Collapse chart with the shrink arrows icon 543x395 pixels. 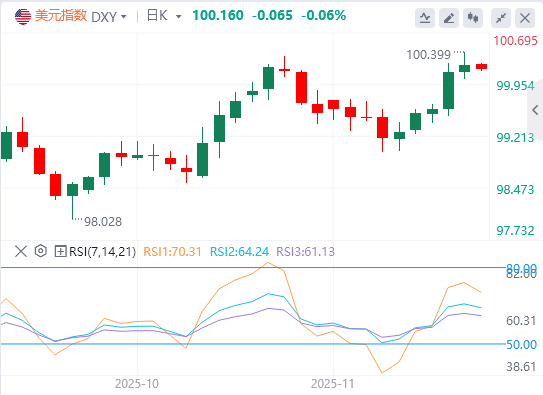coord(501,18)
